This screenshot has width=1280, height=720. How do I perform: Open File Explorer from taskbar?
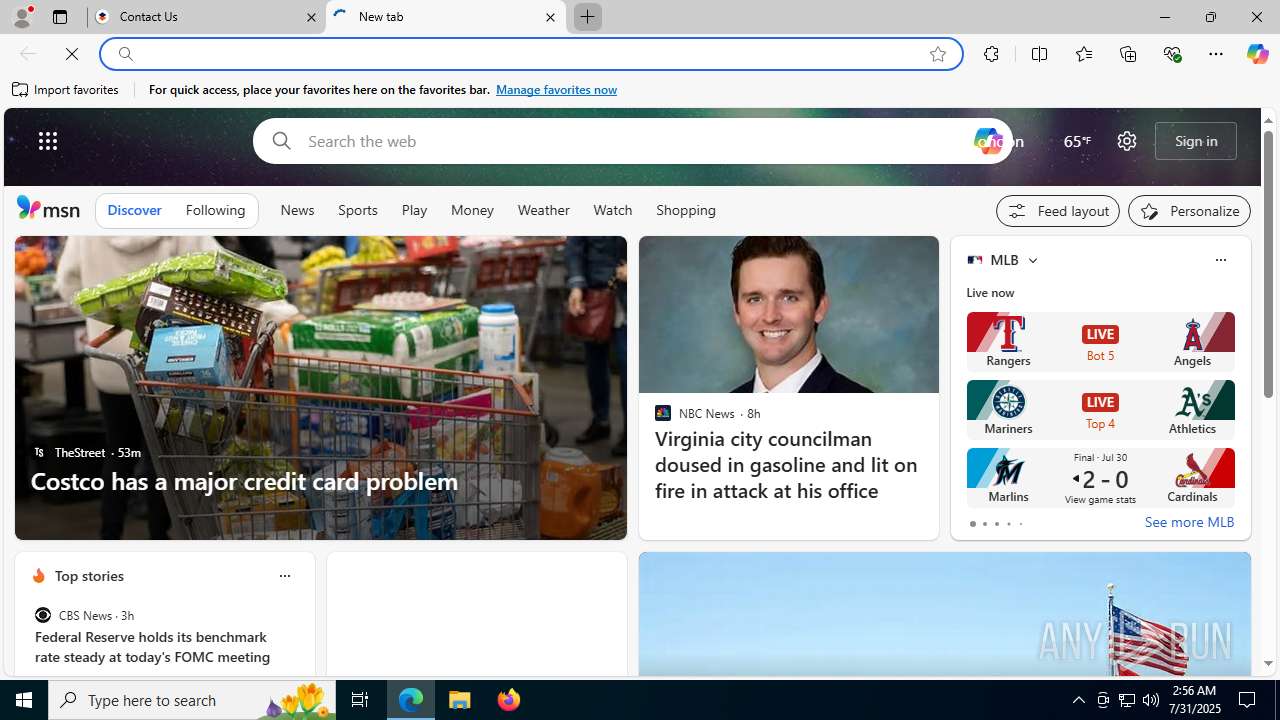(x=460, y=700)
